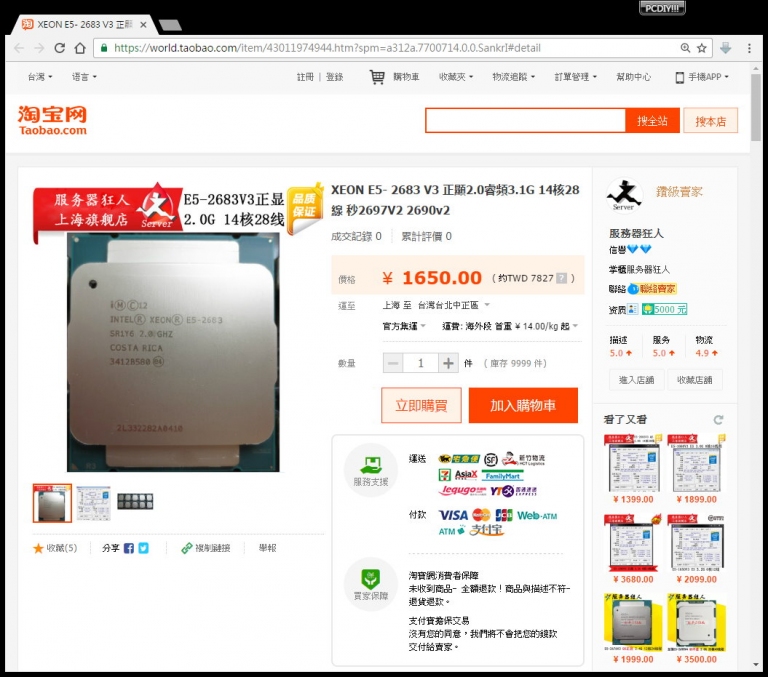768x677 pixels.
Task: Click the seller Server avatar logo
Action: point(624,195)
